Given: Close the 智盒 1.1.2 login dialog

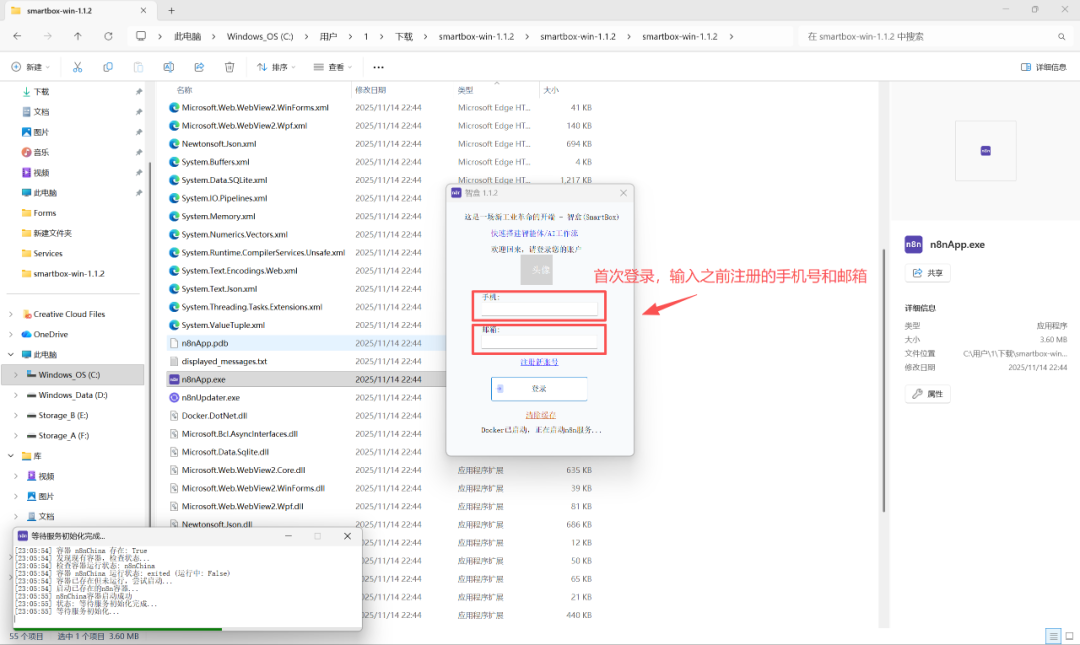Looking at the screenshot, I should (x=623, y=193).
